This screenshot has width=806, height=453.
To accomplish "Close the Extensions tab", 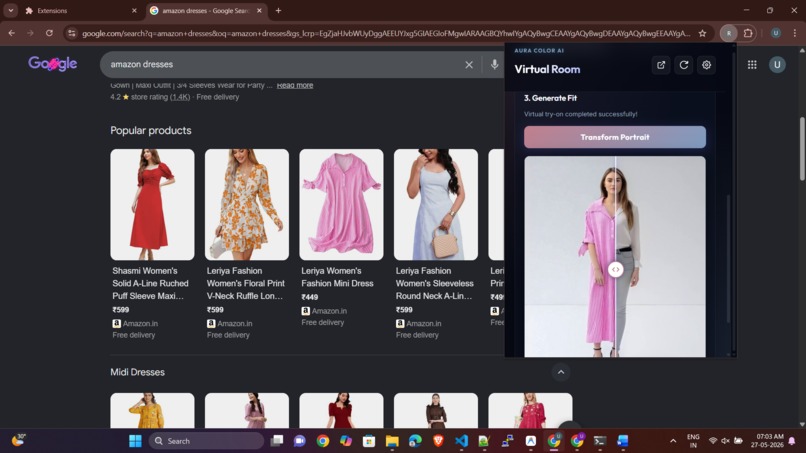I will 134,10.
